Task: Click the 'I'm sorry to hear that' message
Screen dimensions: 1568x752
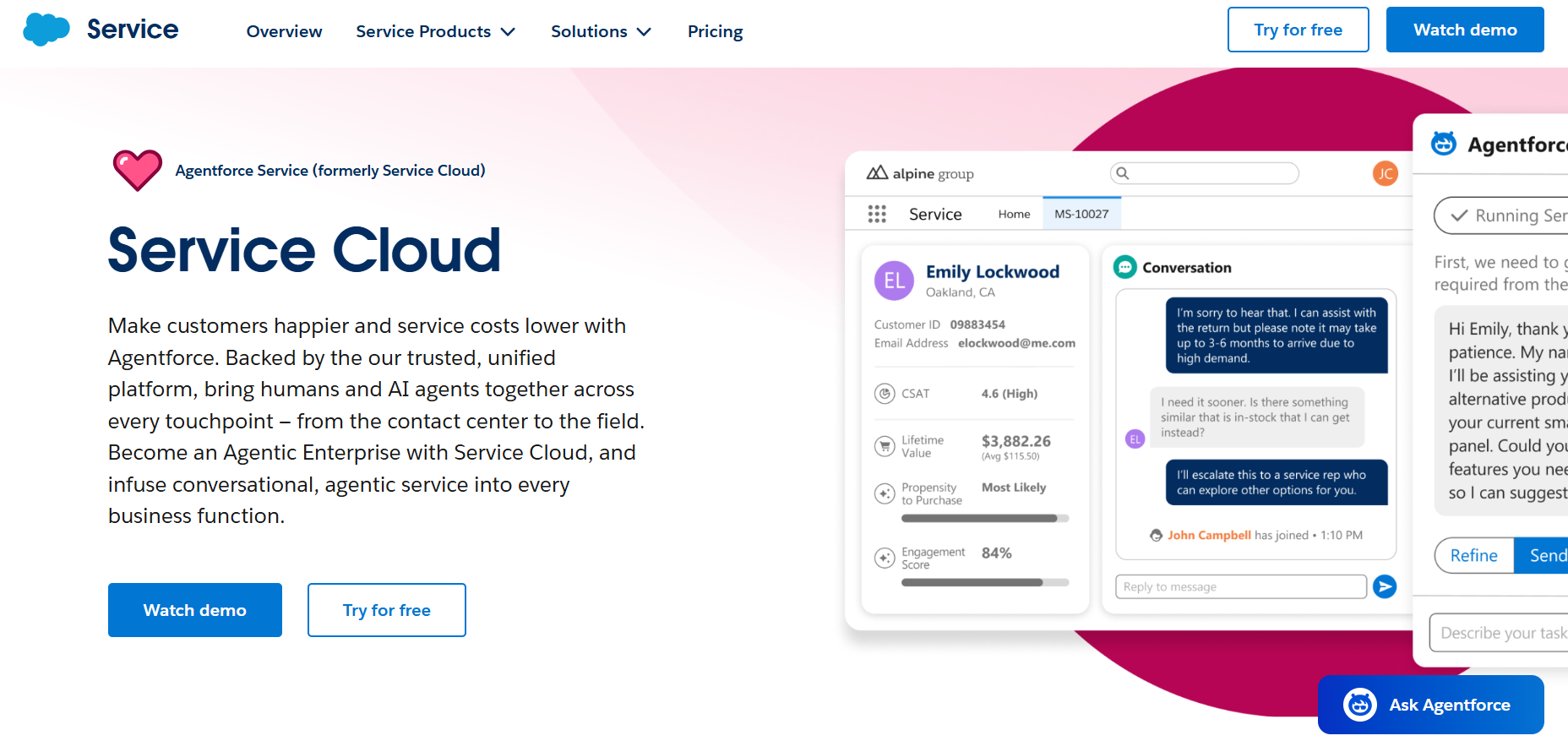Action: click(1277, 335)
